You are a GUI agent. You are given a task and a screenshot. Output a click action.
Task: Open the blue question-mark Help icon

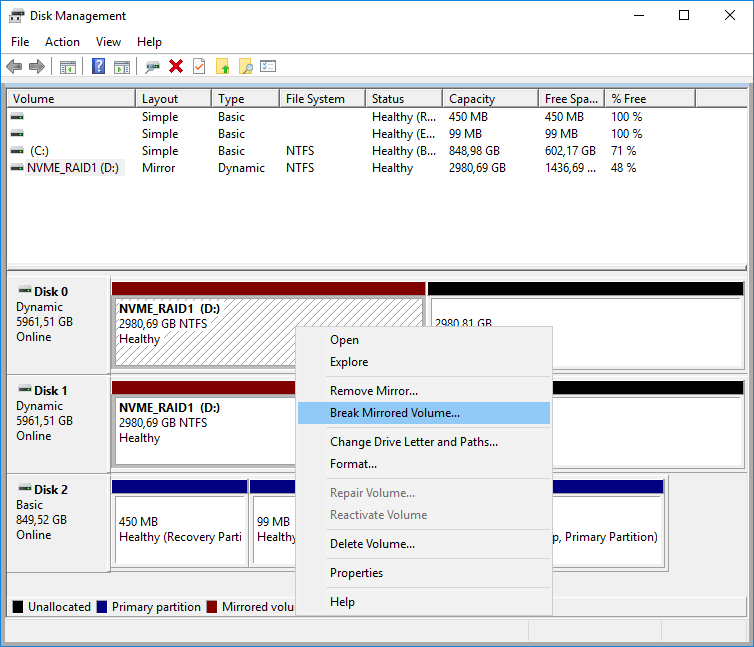[99, 66]
